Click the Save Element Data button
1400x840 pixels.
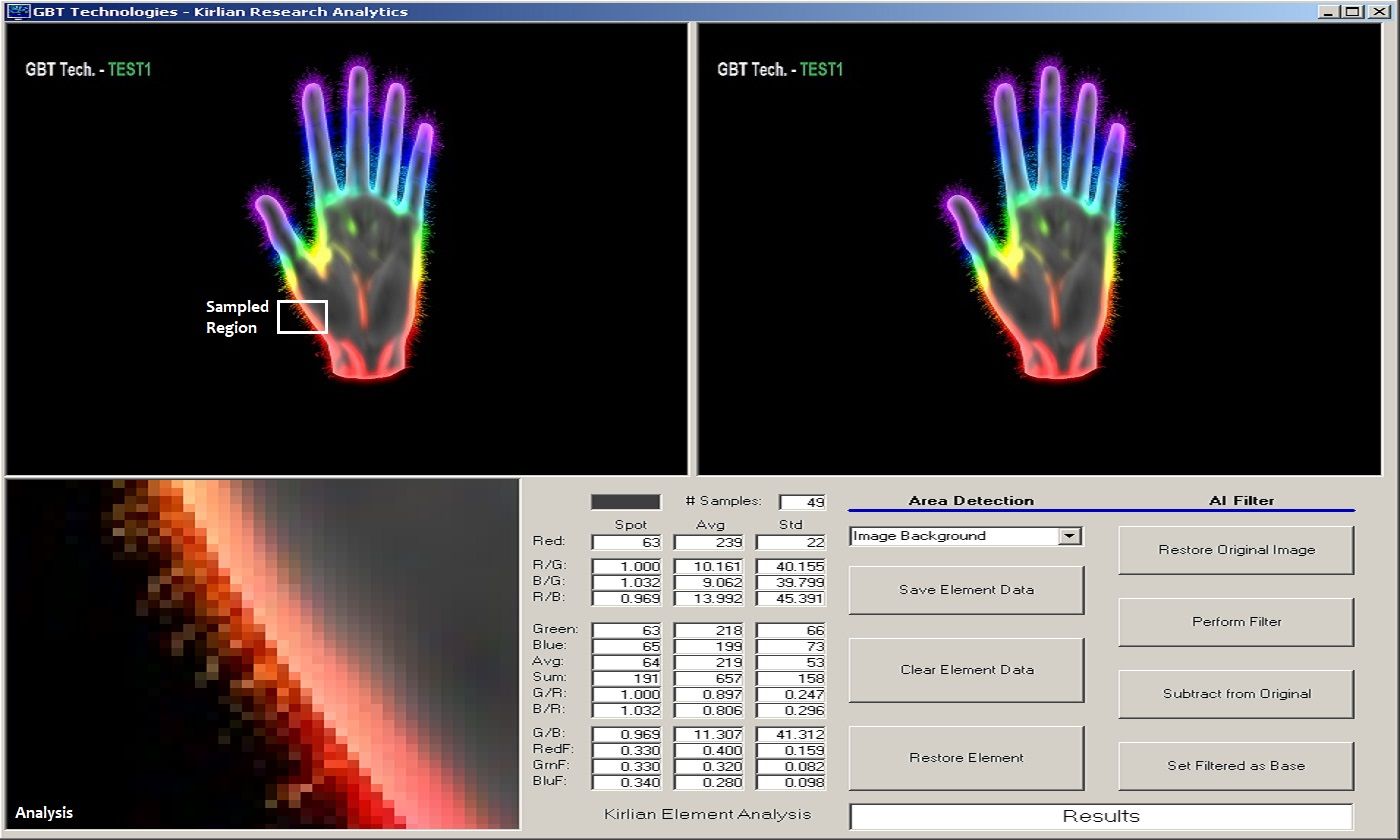966,590
